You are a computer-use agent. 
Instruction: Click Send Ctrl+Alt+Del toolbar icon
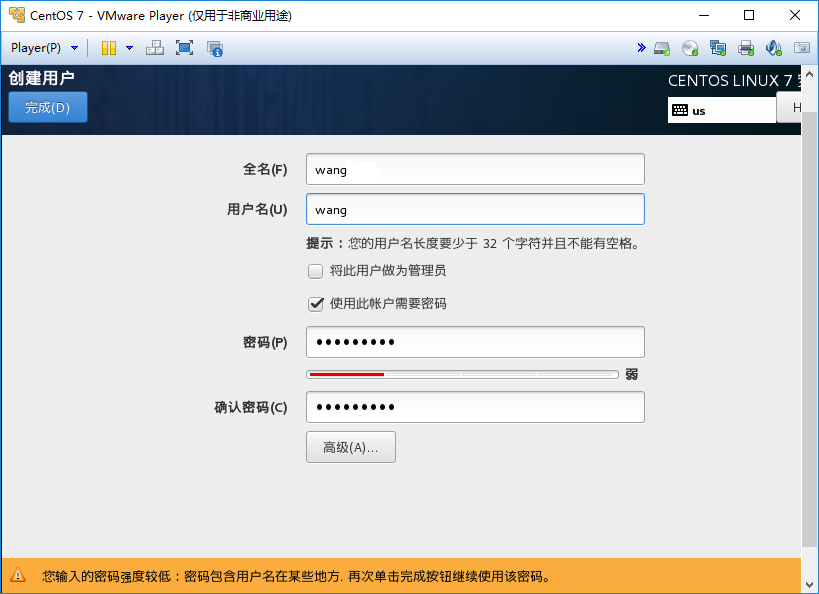[155, 48]
